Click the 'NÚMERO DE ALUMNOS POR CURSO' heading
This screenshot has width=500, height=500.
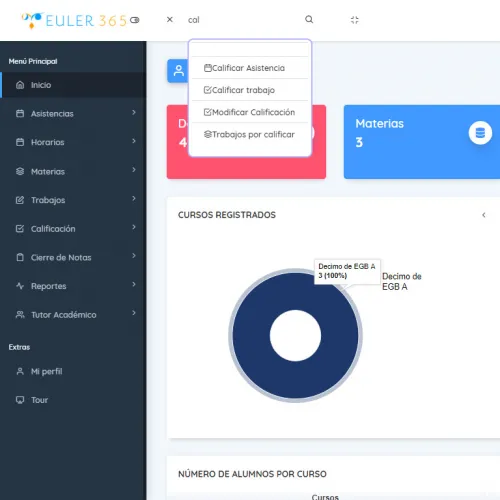pyautogui.click(x=252, y=474)
